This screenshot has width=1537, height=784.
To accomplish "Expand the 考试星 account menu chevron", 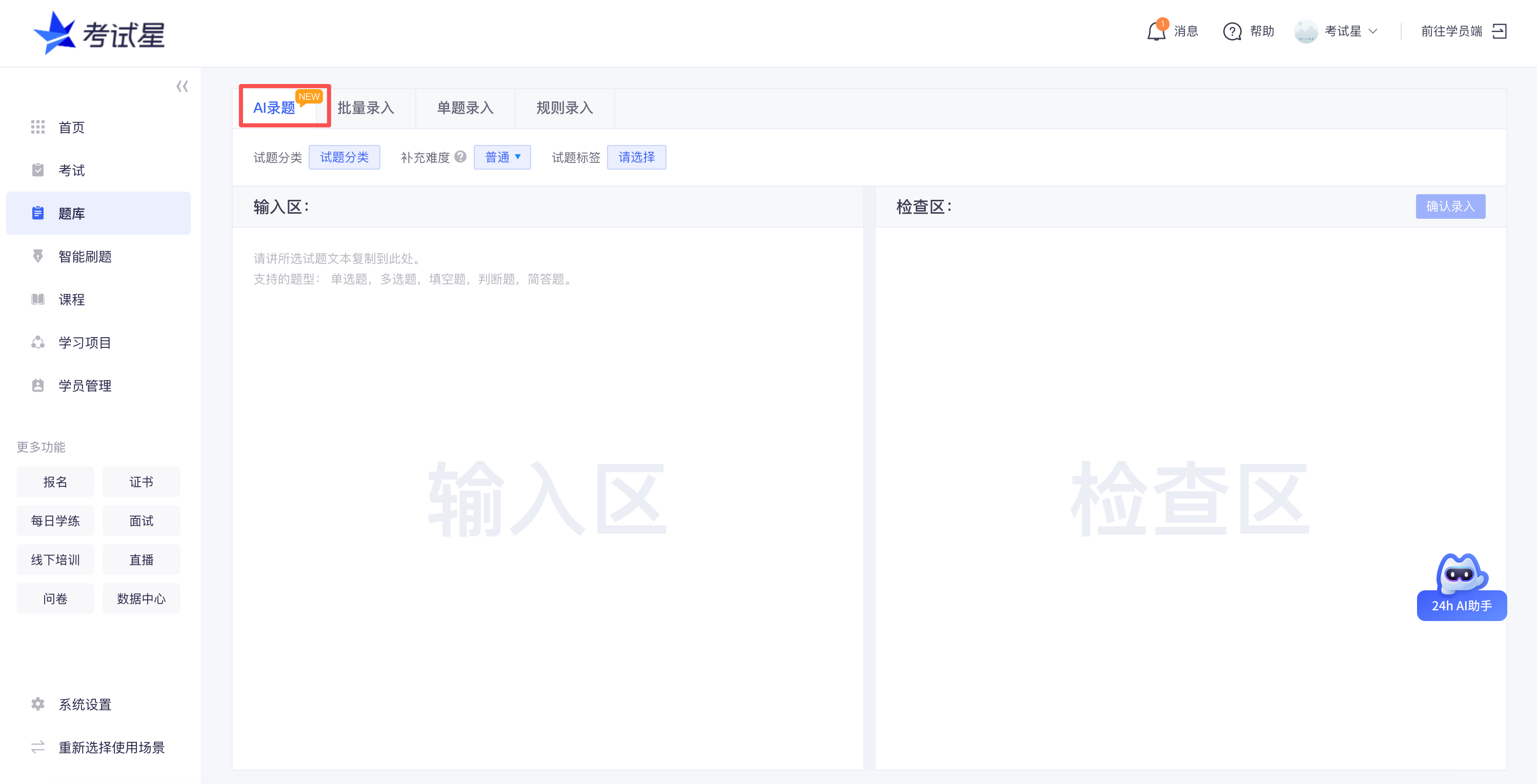I will point(1373,32).
